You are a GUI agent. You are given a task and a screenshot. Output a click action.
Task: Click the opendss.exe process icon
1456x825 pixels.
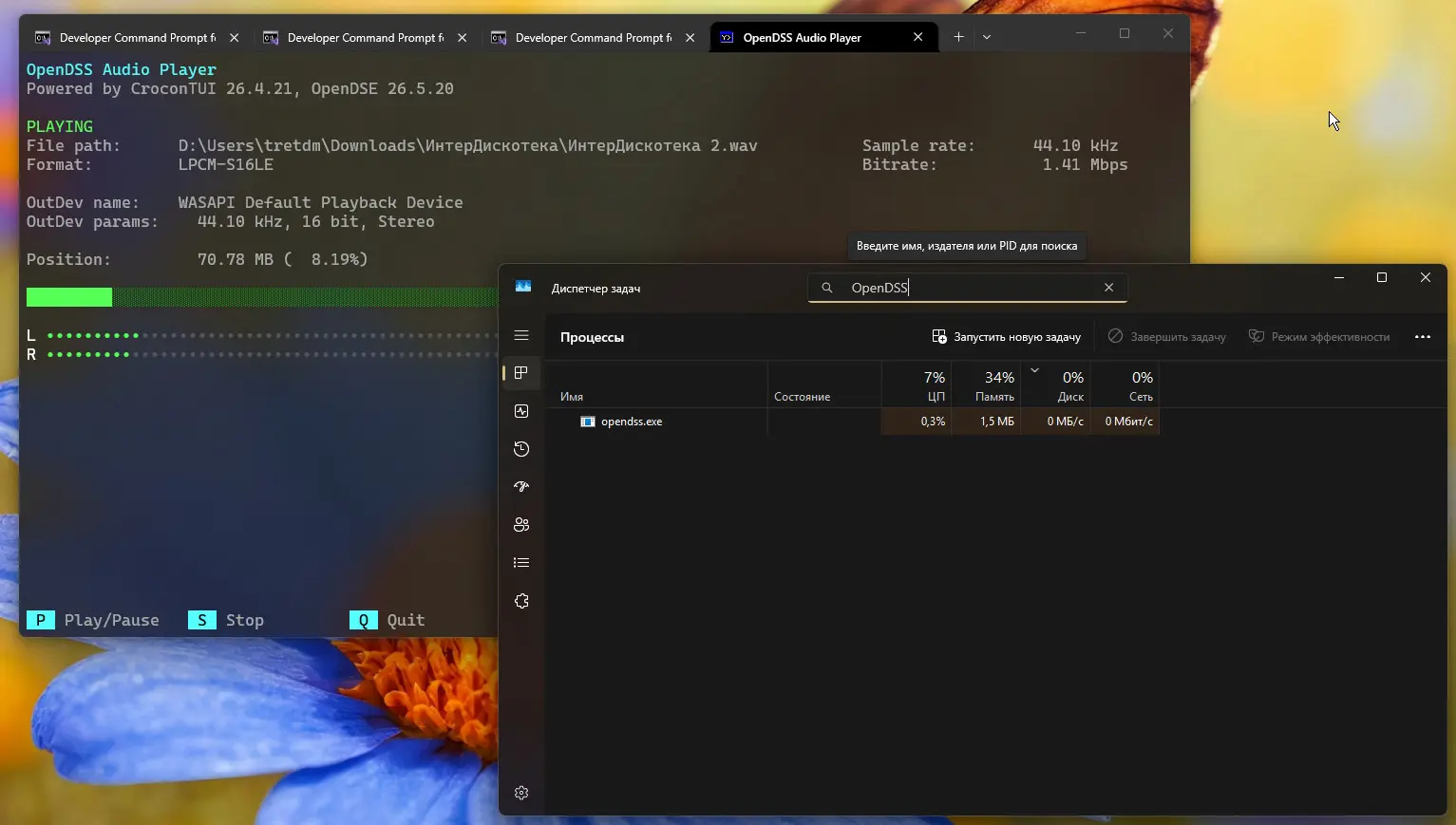(588, 422)
